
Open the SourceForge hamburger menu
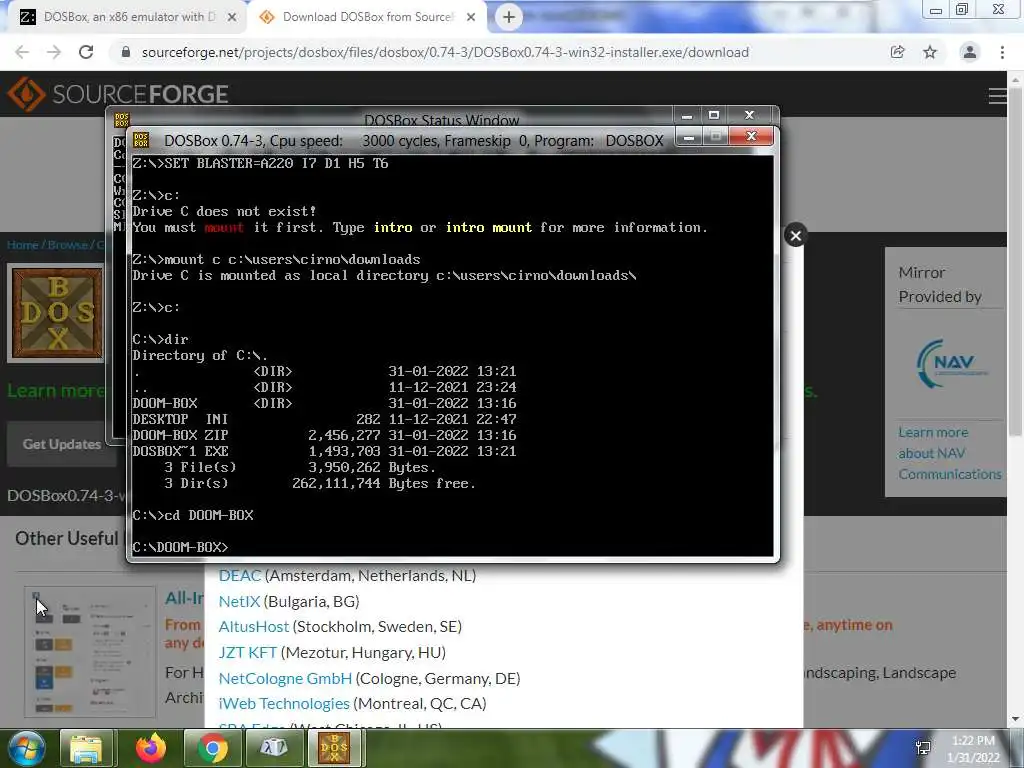[997, 96]
